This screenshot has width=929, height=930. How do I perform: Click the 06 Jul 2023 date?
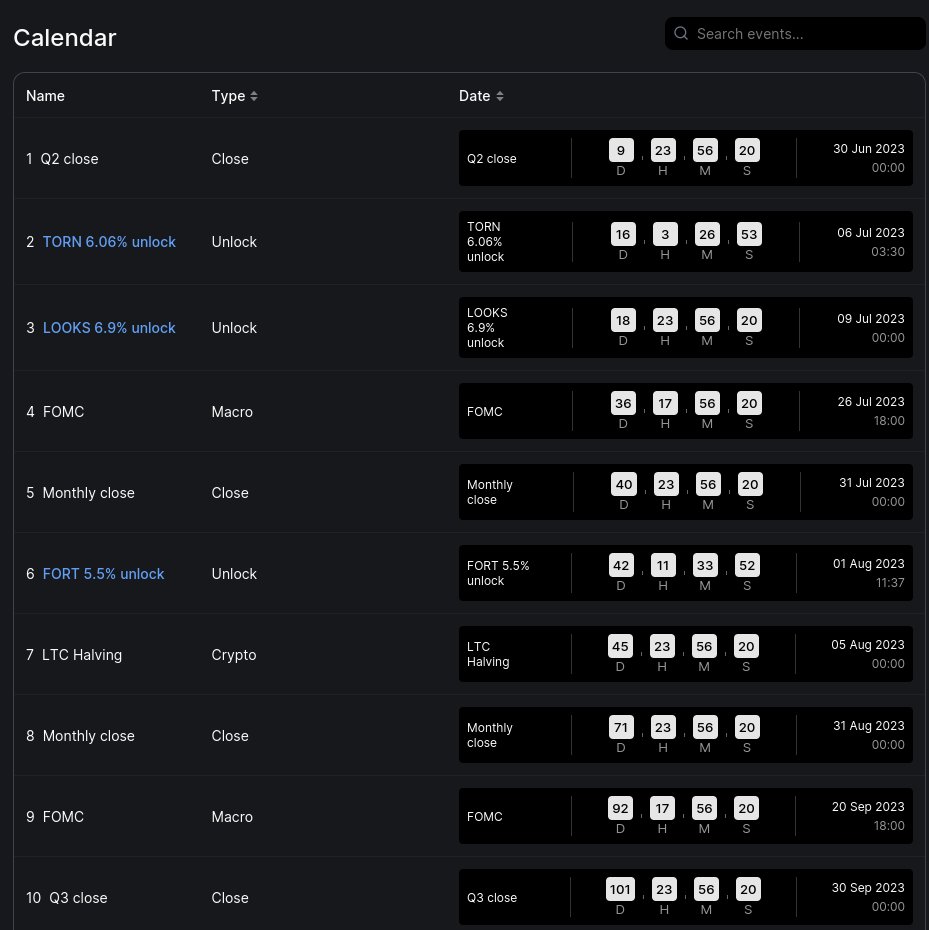pyautogui.click(x=870, y=233)
